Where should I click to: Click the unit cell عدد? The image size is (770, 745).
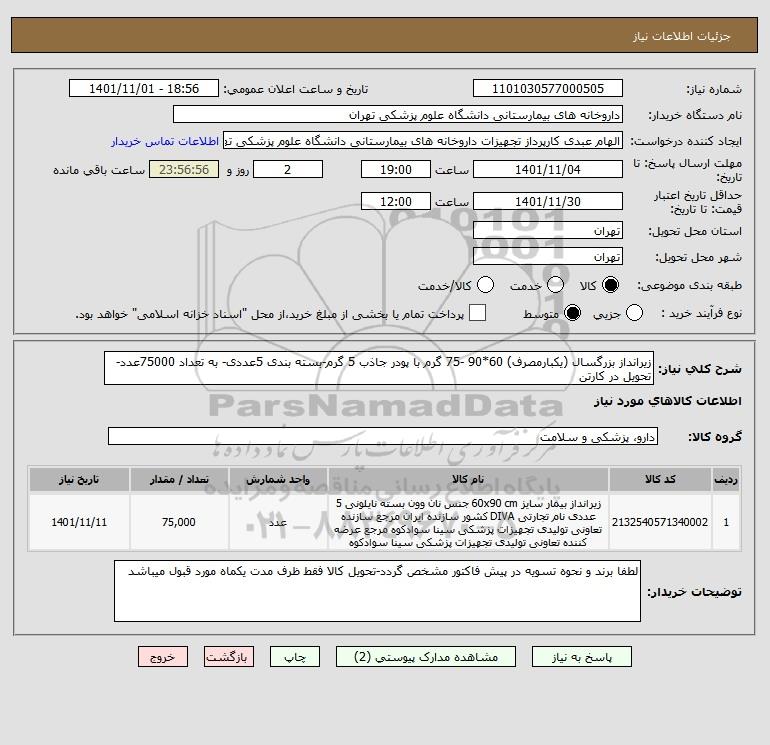[278, 522]
